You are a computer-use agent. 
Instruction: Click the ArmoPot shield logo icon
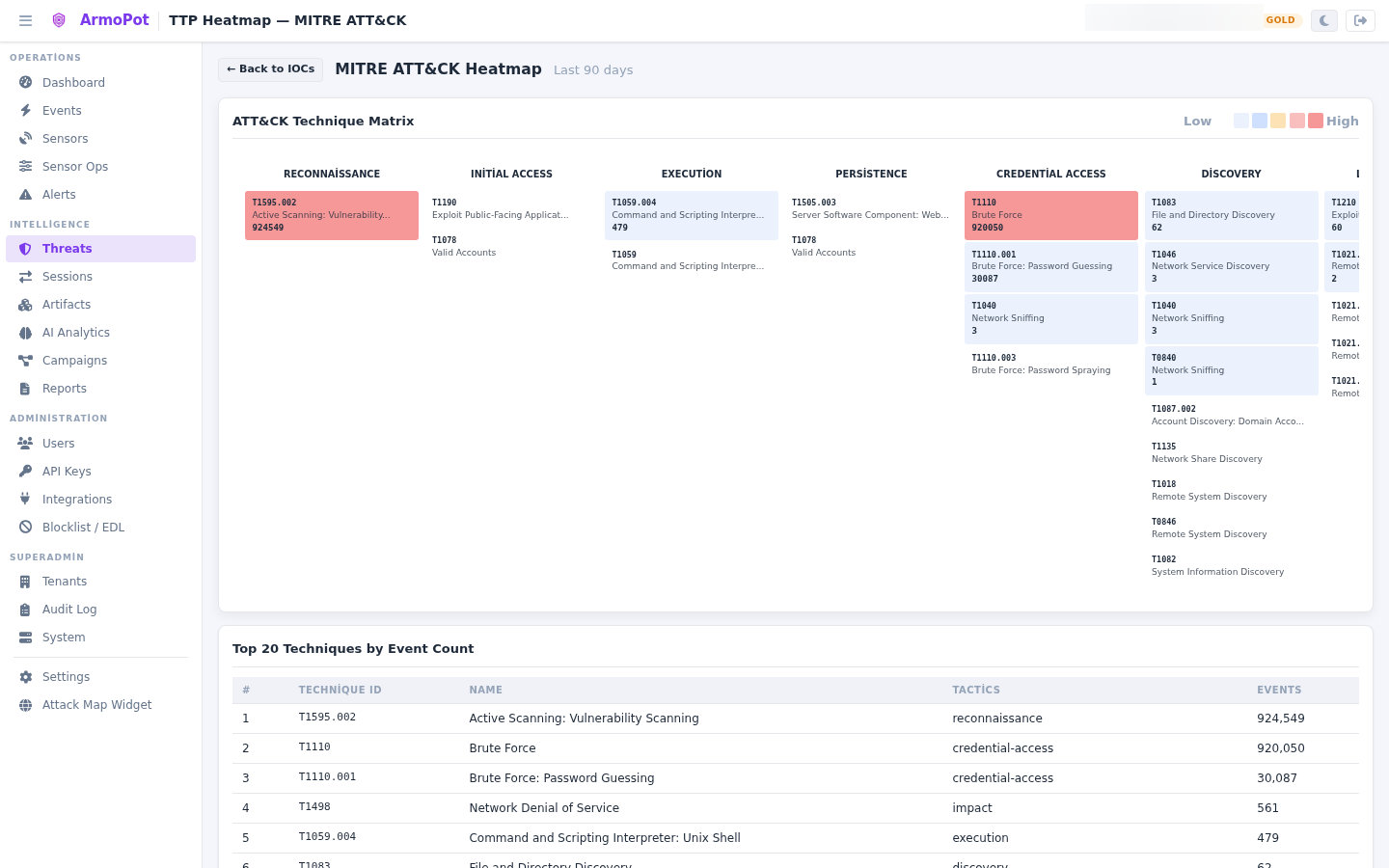click(59, 20)
